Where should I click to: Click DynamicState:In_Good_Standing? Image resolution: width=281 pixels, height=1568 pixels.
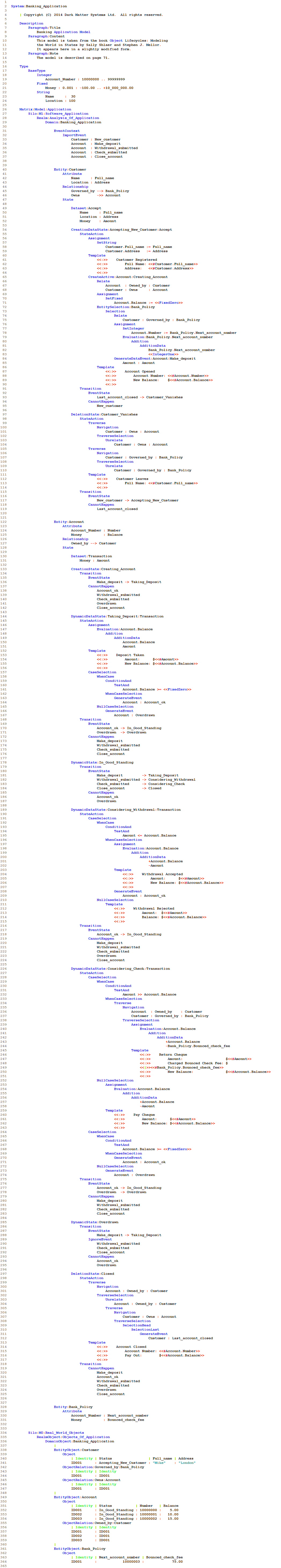103,763
